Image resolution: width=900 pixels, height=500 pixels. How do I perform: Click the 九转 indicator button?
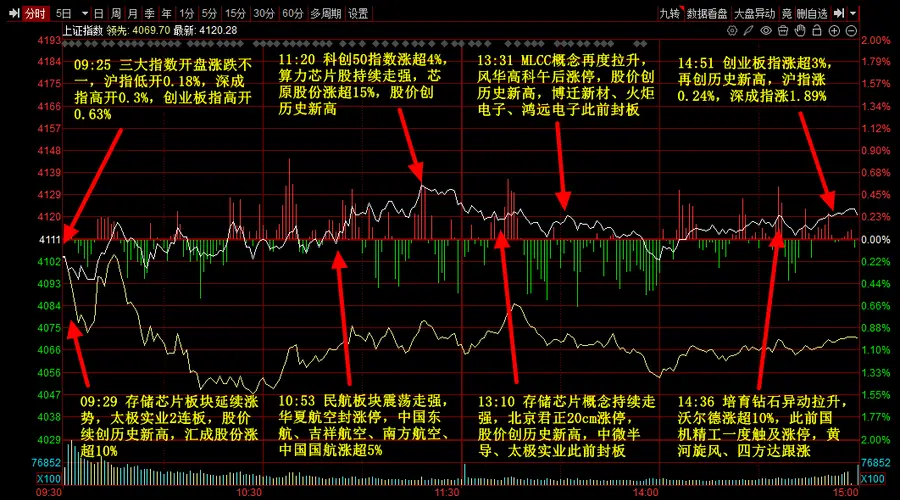[x=670, y=13]
